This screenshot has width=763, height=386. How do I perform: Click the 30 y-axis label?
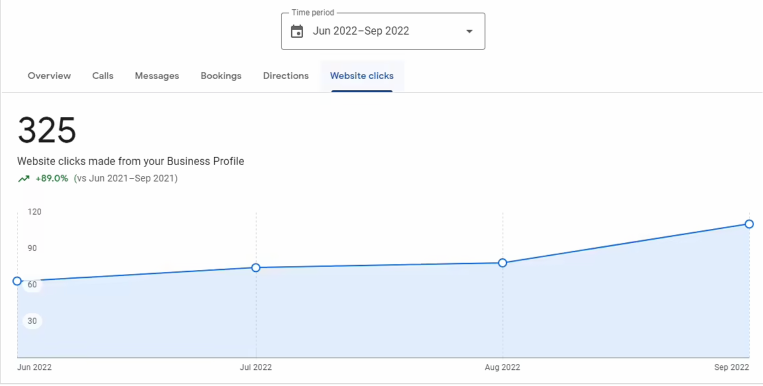click(32, 321)
